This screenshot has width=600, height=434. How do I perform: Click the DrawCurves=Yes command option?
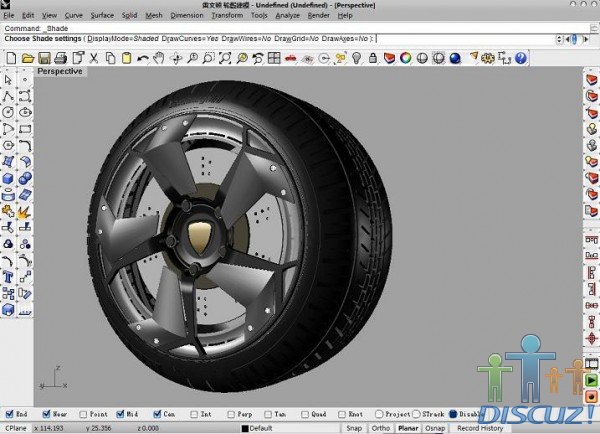point(190,39)
